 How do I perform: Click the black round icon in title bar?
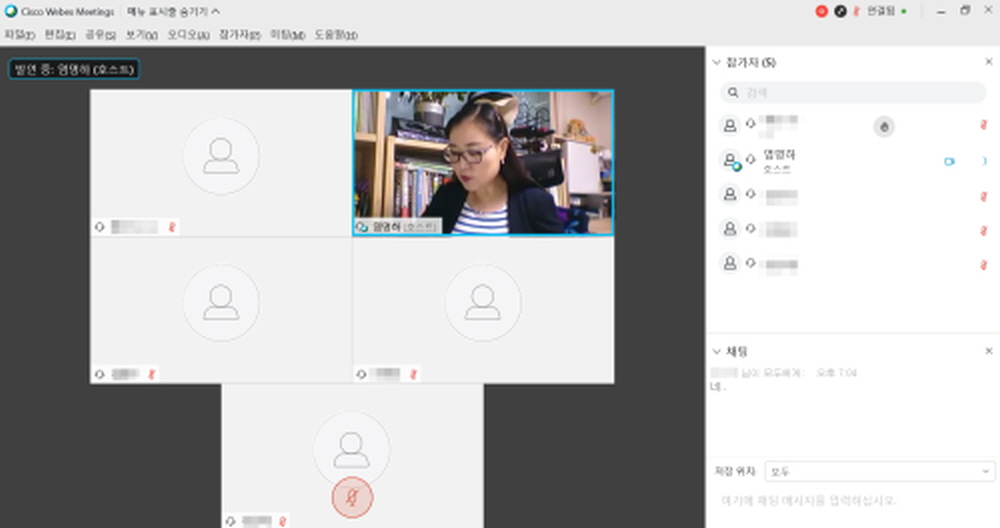click(x=841, y=11)
